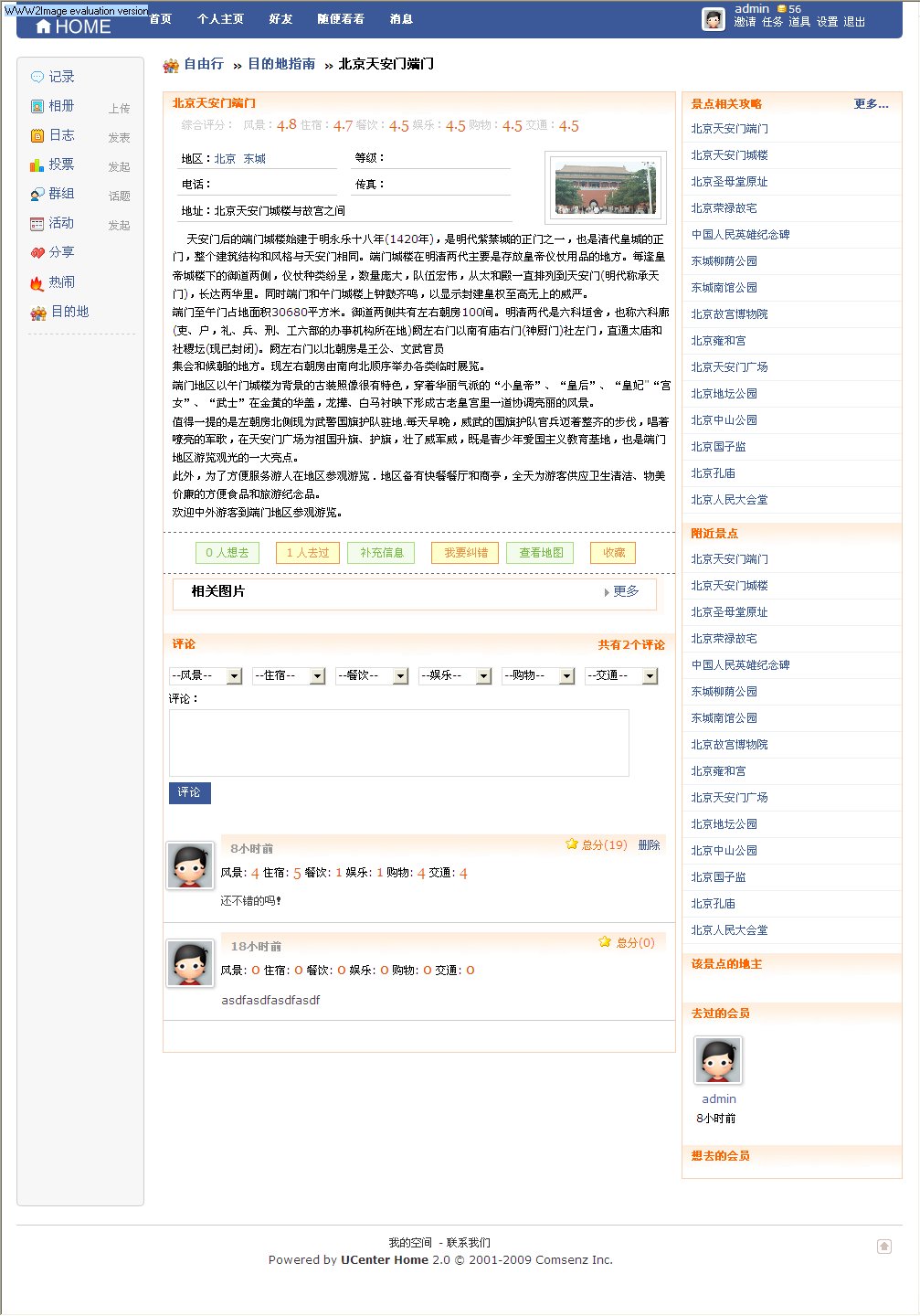Open the 投票 poll chart icon
Screen dimensions: 920x1316
[x=37, y=164]
